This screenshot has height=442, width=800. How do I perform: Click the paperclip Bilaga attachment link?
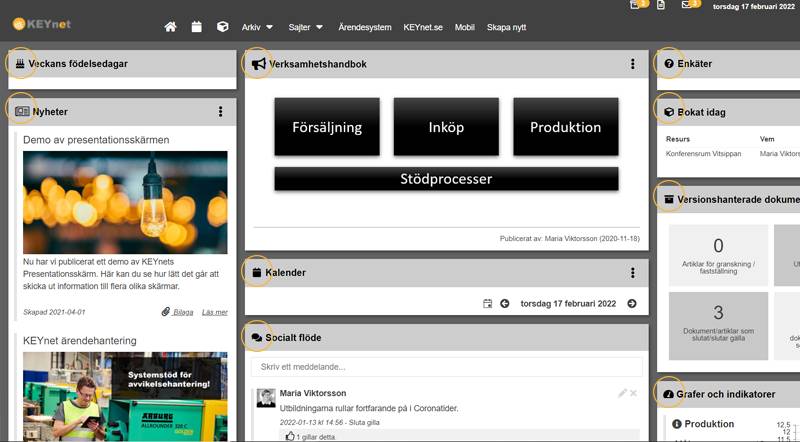[178, 312]
